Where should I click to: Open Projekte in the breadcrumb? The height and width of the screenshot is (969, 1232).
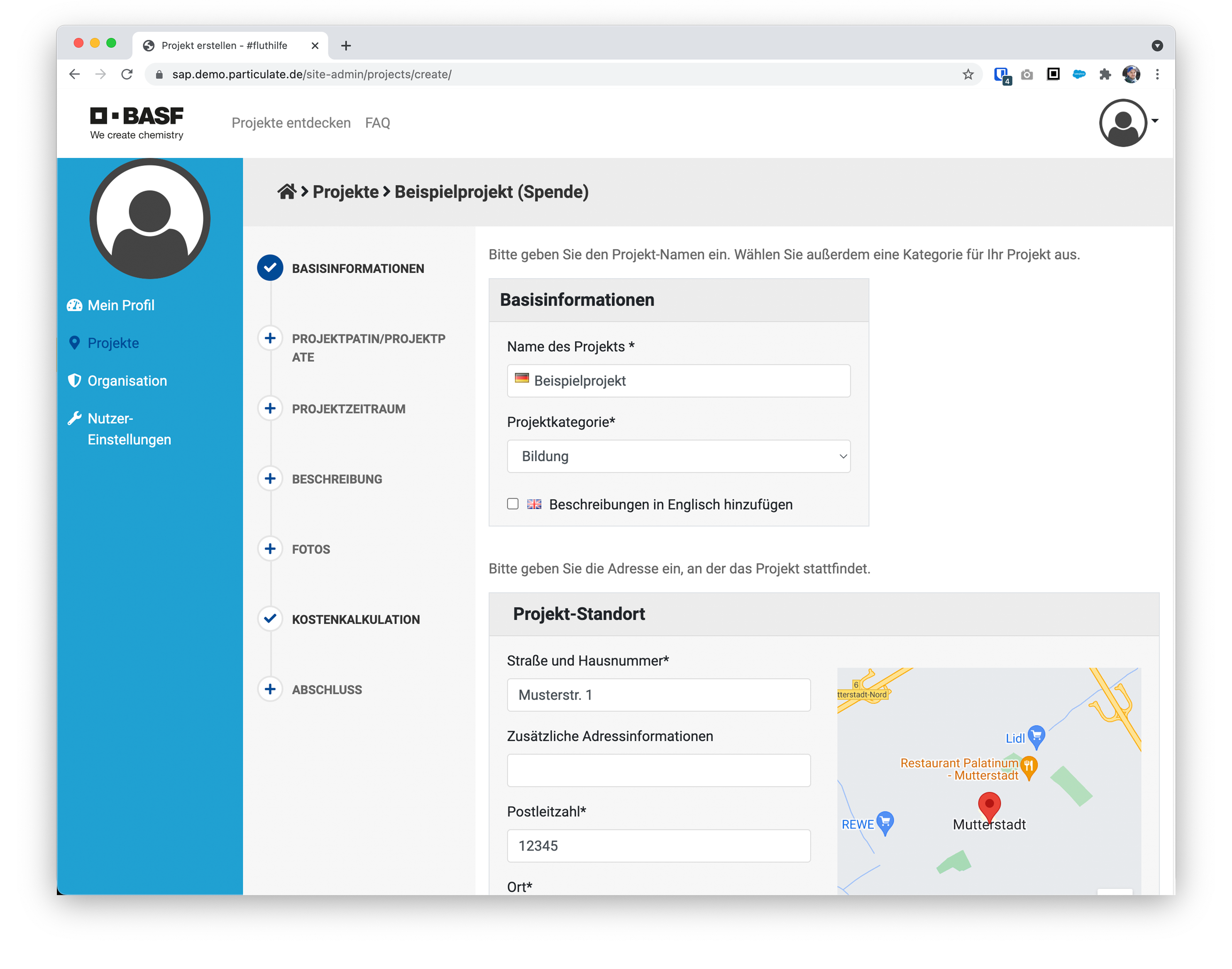tap(345, 192)
